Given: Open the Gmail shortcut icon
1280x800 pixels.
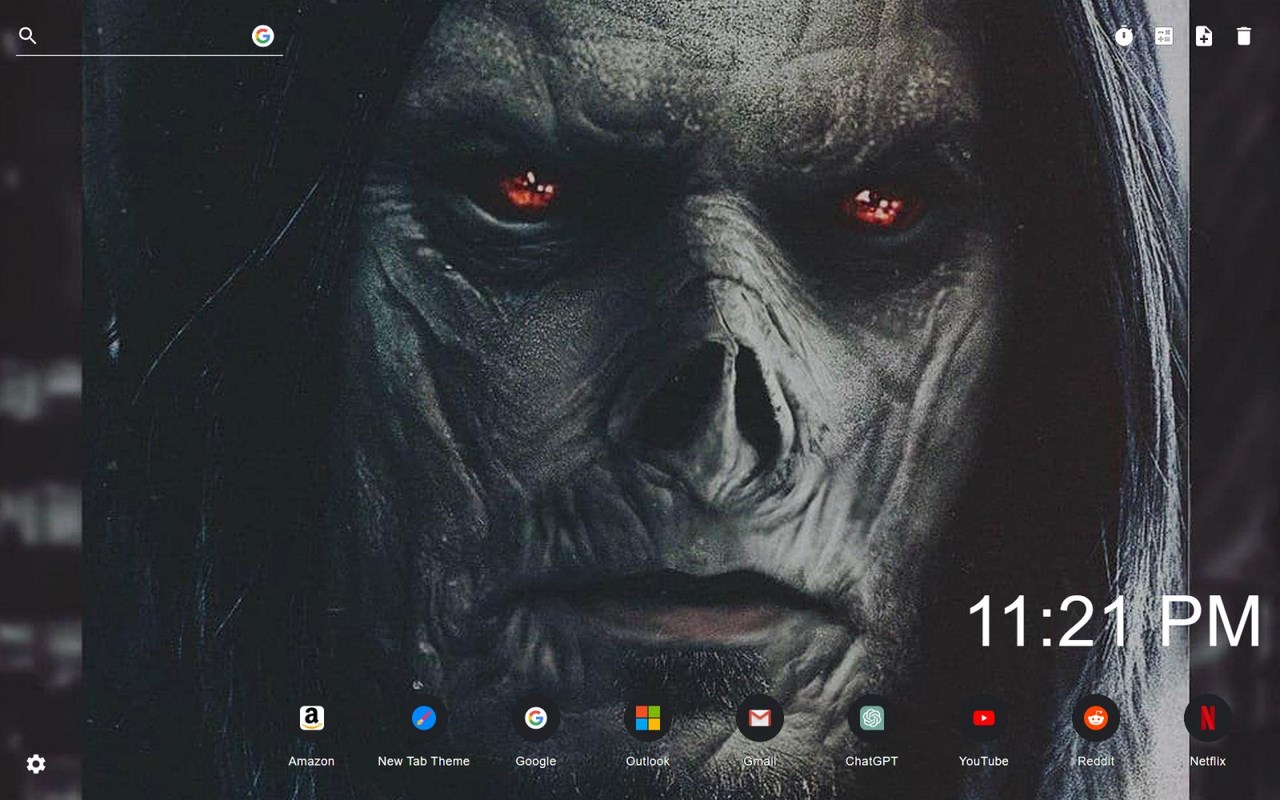Looking at the screenshot, I should tap(760, 718).
